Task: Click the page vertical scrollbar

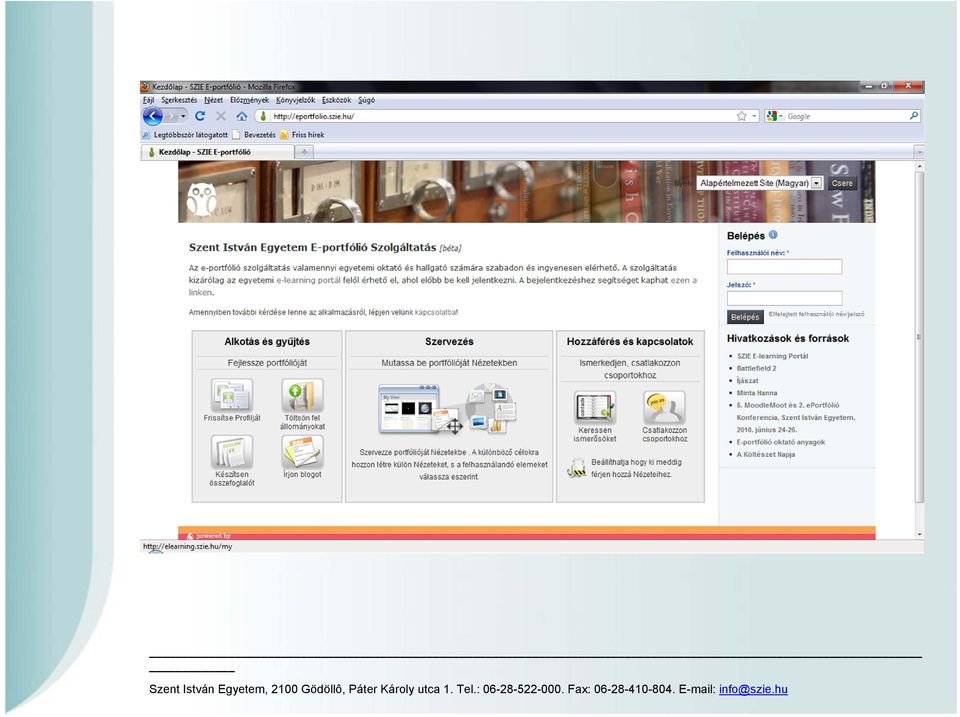Action: (919, 337)
